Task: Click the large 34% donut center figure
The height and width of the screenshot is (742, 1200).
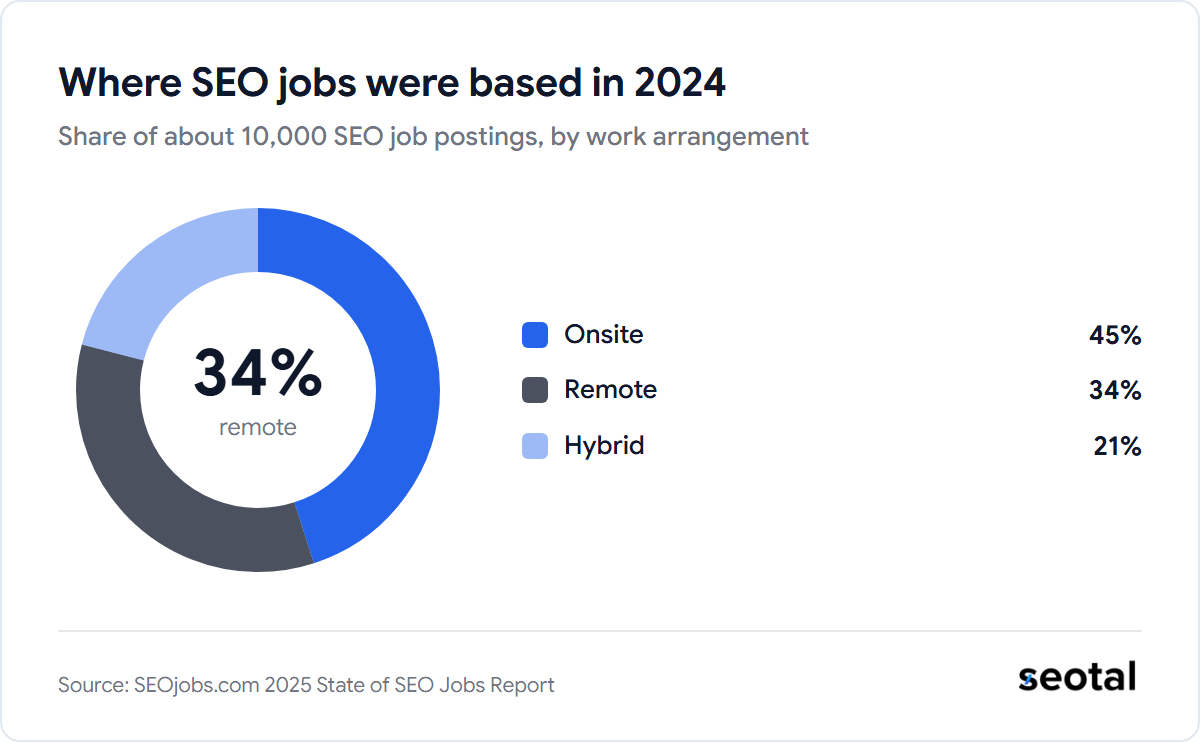Action: point(258,372)
